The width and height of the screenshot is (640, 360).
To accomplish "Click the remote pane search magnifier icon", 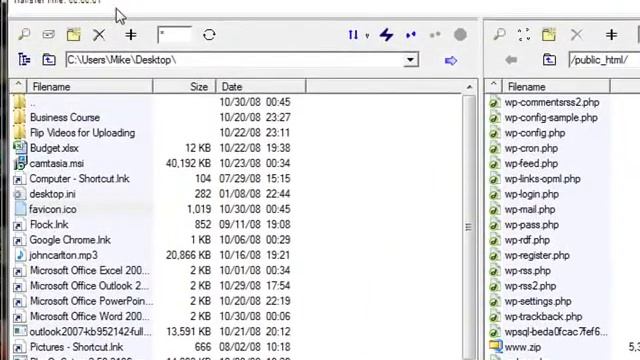I will pos(499,34).
